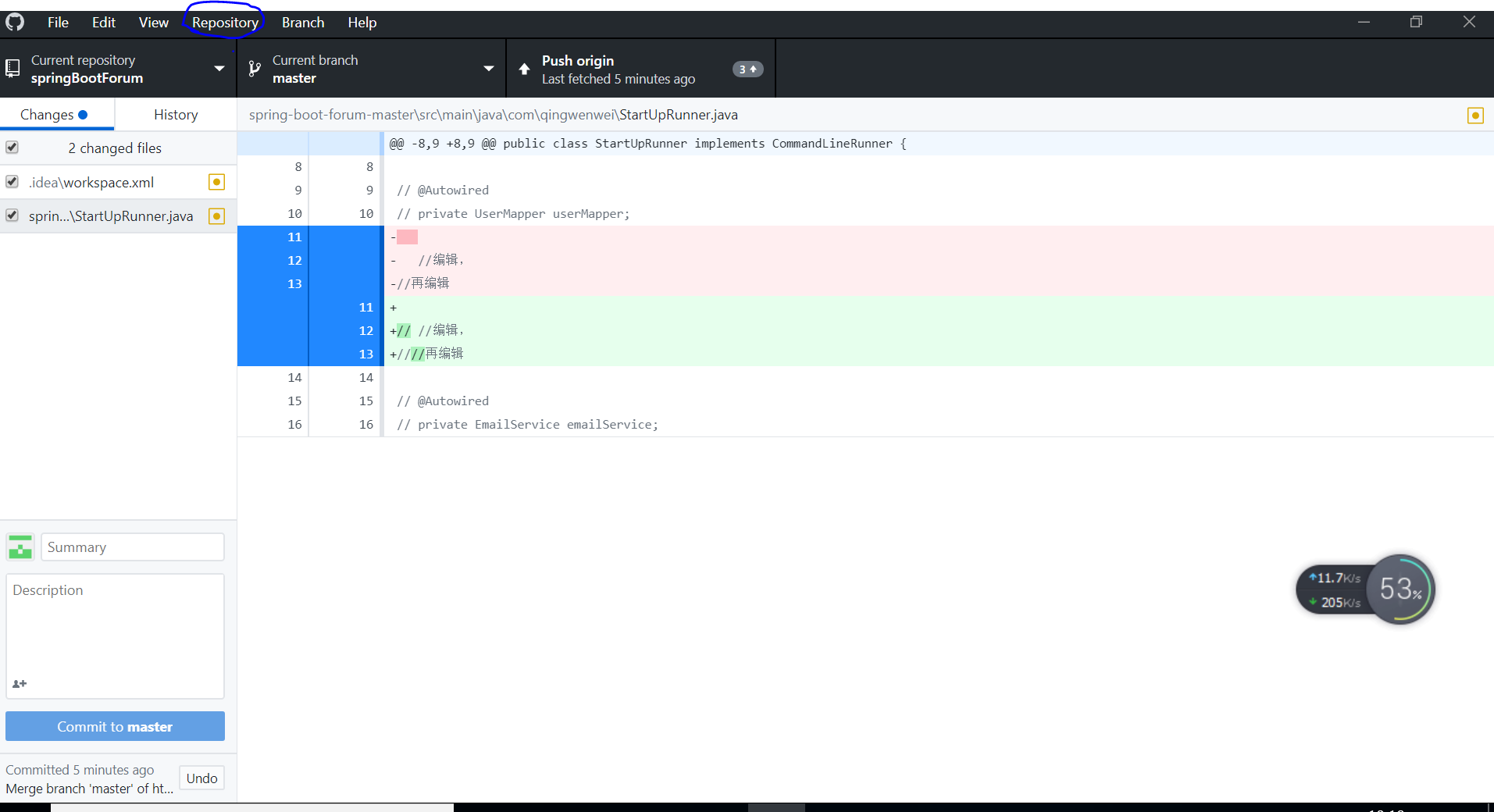Click the Description text area
1494x812 pixels.
(115, 636)
